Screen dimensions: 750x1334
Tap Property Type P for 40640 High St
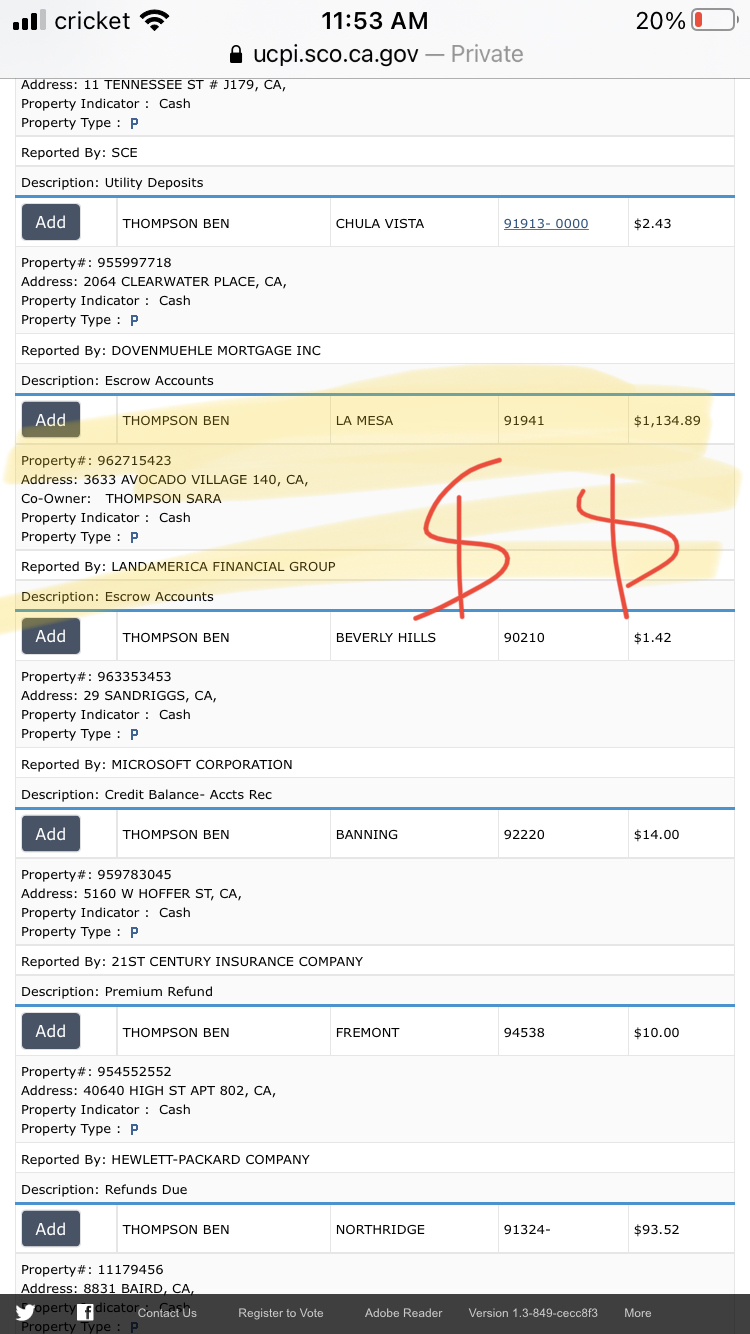click(134, 1129)
